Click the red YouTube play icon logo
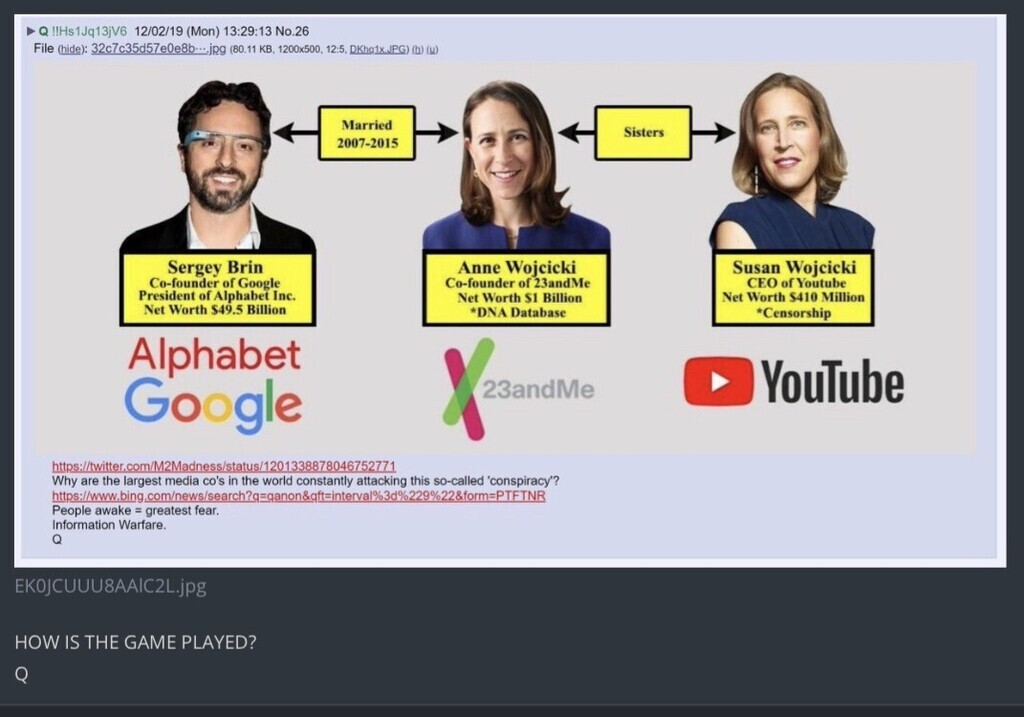The image size is (1024, 717). point(718,381)
